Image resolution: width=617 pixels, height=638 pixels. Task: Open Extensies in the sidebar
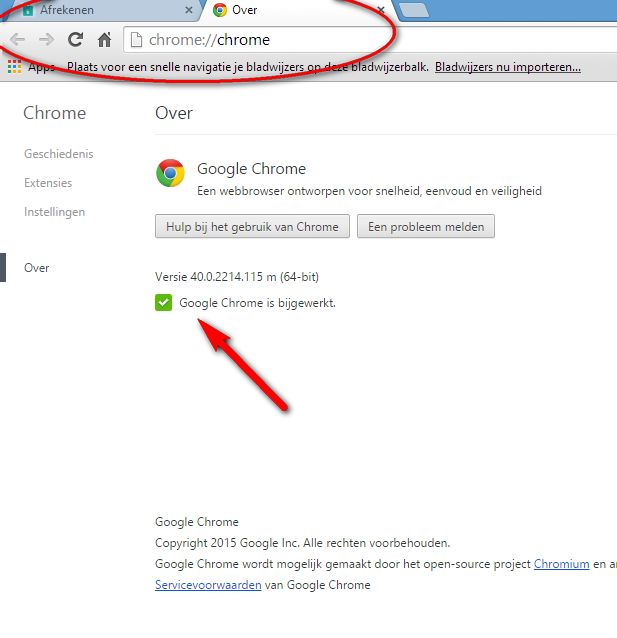click(x=48, y=183)
